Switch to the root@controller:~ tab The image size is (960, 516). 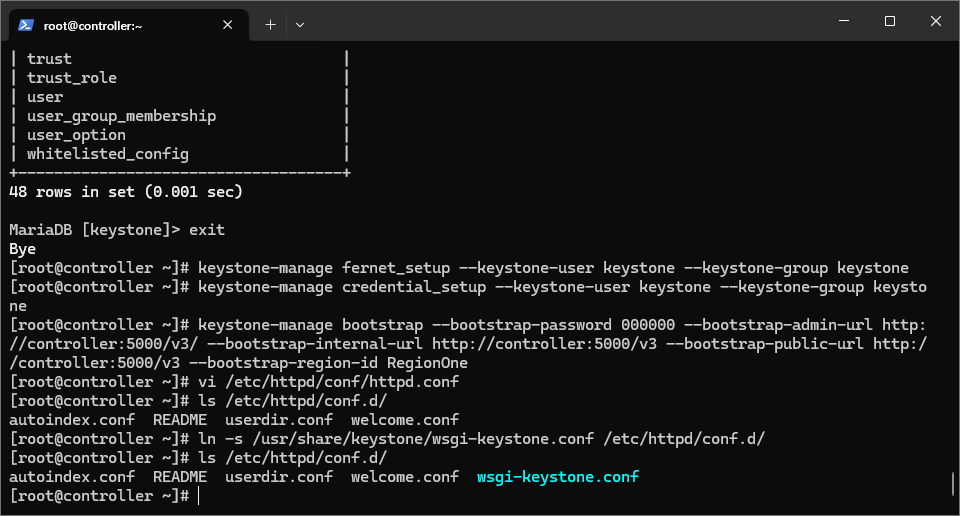[x=110, y=25]
